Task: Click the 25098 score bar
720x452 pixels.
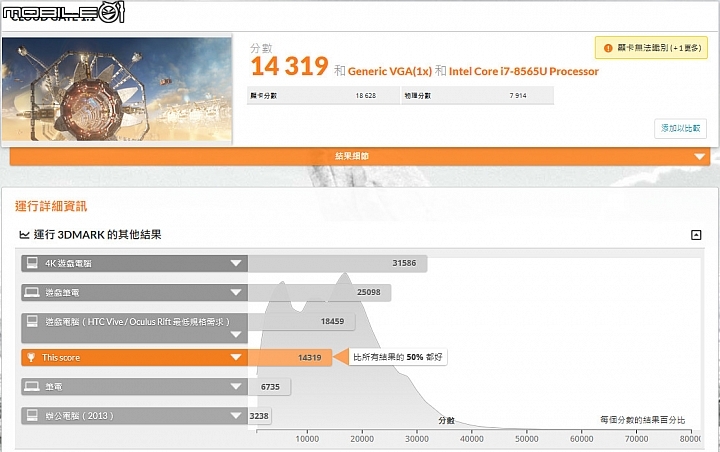Action: [x=320, y=292]
